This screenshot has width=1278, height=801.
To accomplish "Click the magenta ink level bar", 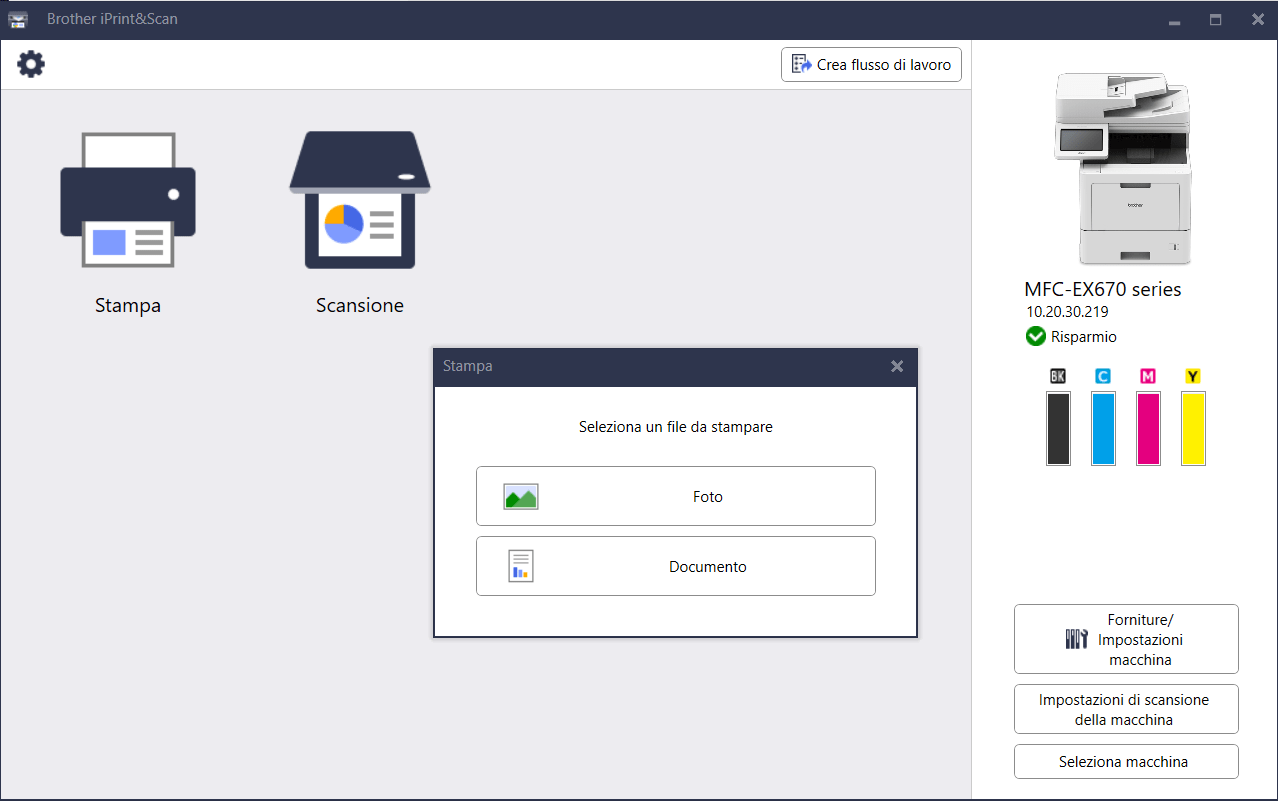I will (x=1148, y=428).
